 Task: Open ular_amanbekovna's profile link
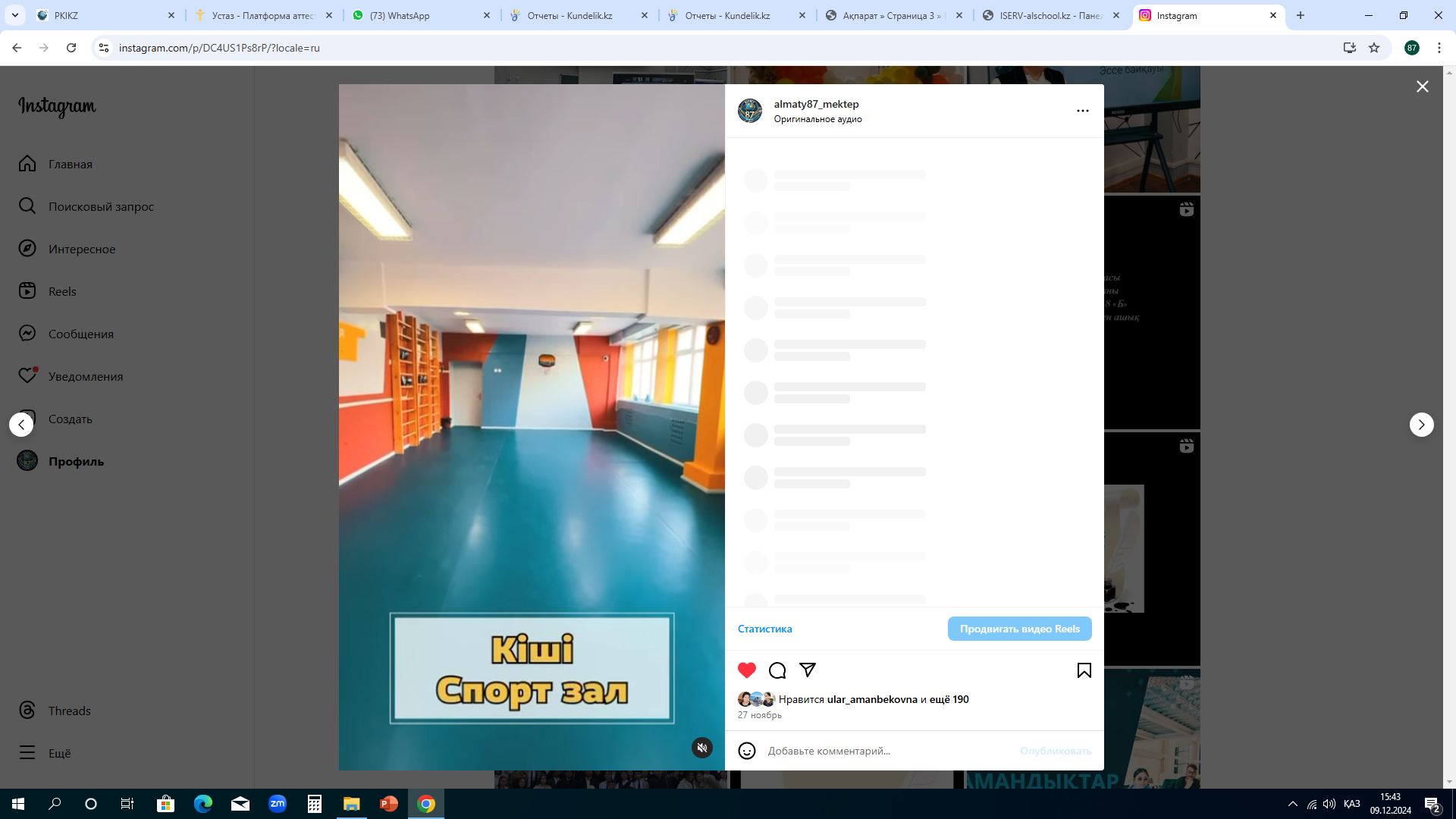(x=872, y=699)
